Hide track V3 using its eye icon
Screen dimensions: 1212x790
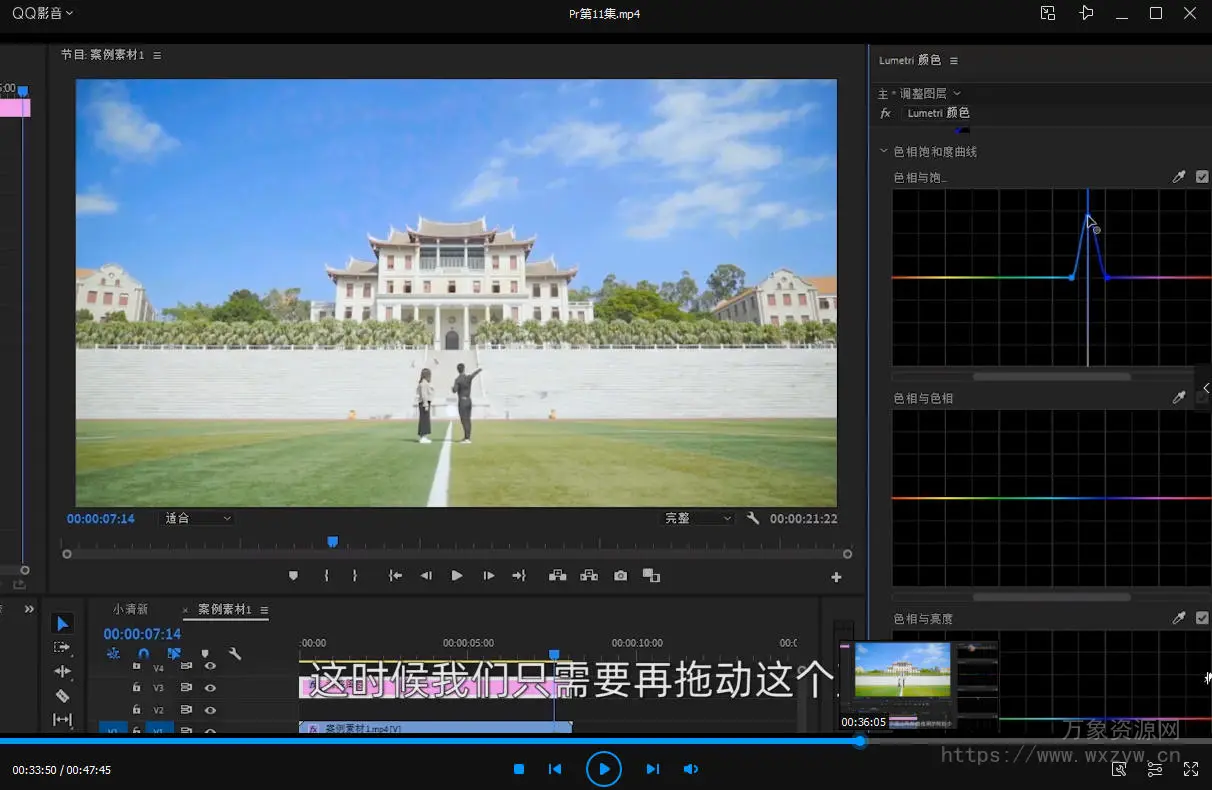pyautogui.click(x=210, y=688)
